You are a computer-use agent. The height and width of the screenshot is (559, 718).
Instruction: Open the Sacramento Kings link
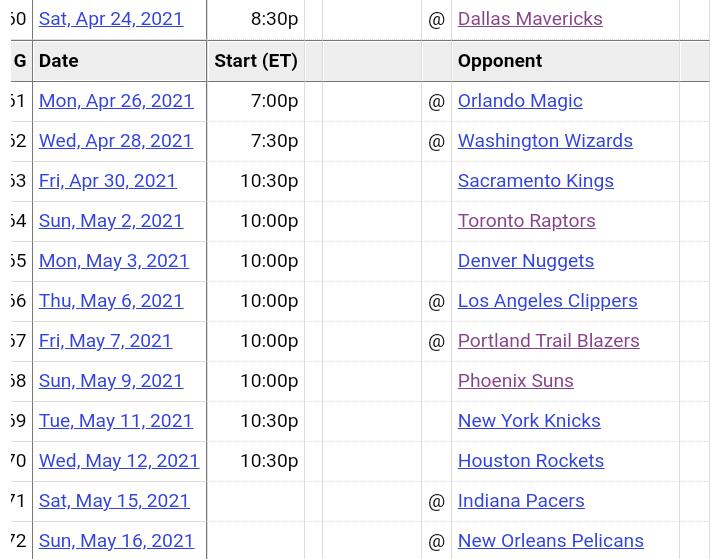[535, 181]
